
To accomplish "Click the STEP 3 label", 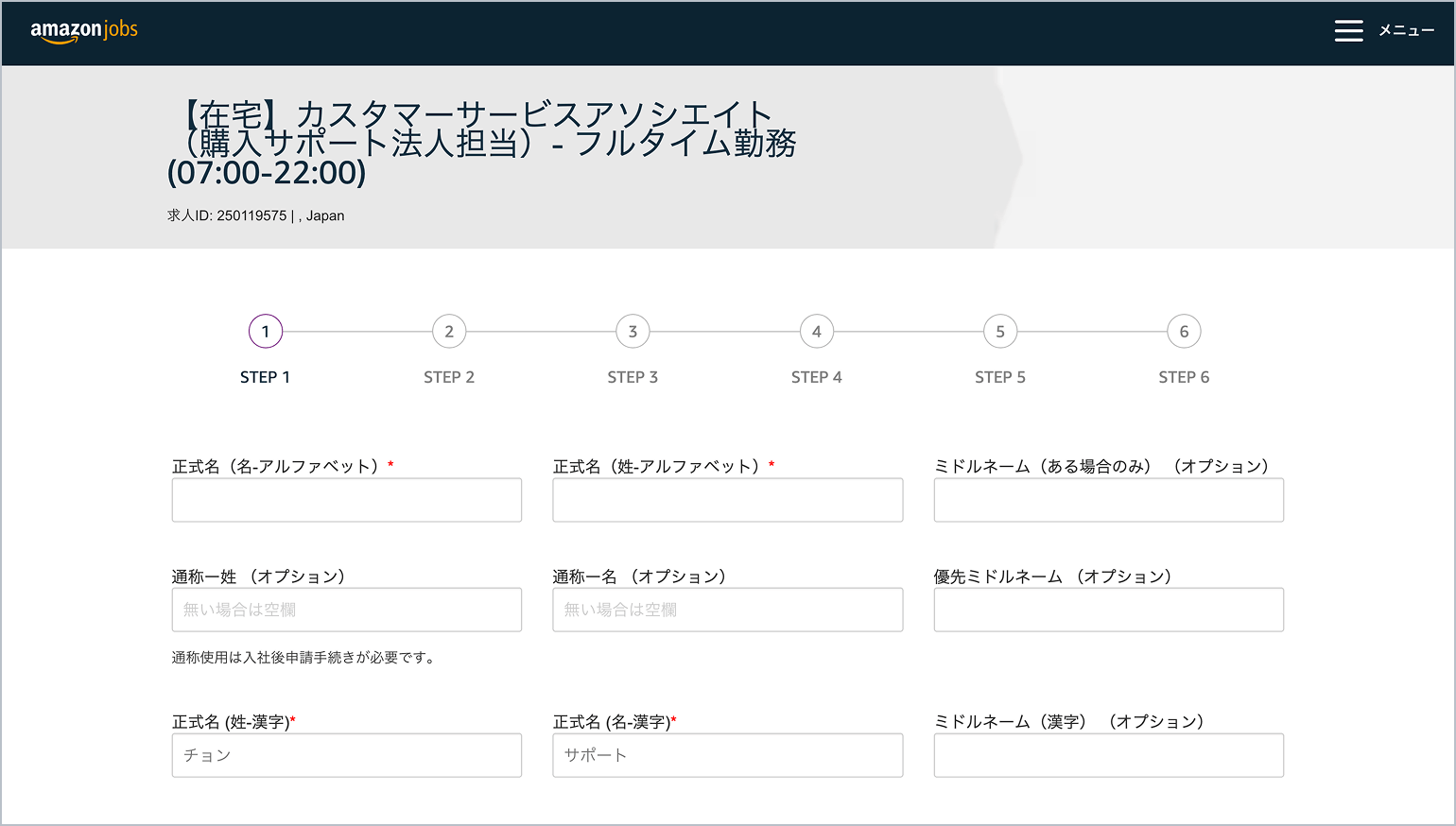I will point(633,377).
